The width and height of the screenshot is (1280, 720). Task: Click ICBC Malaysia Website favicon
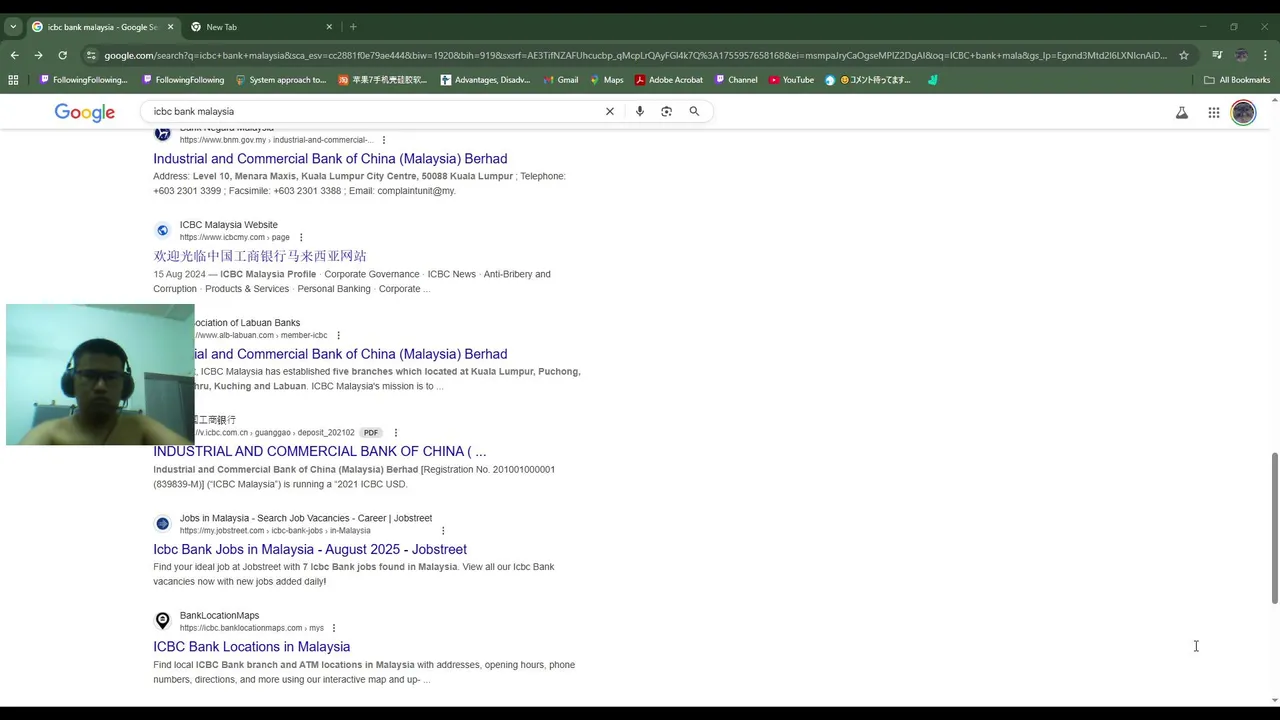[163, 231]
